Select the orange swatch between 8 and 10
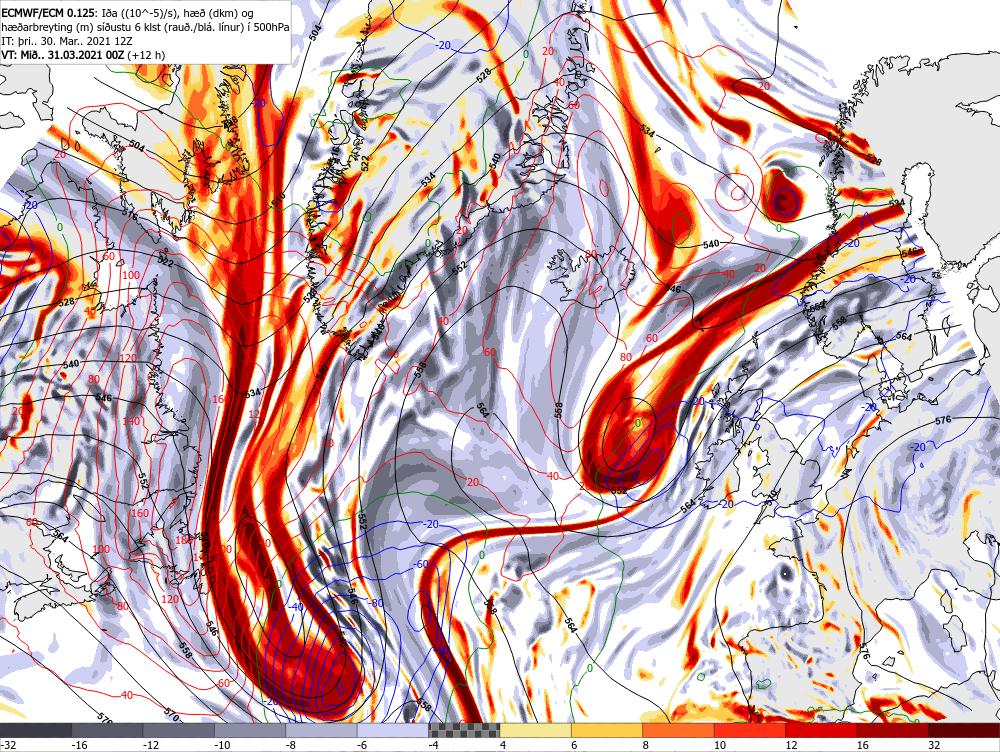Screen dimensions: 1000x752 679,731
